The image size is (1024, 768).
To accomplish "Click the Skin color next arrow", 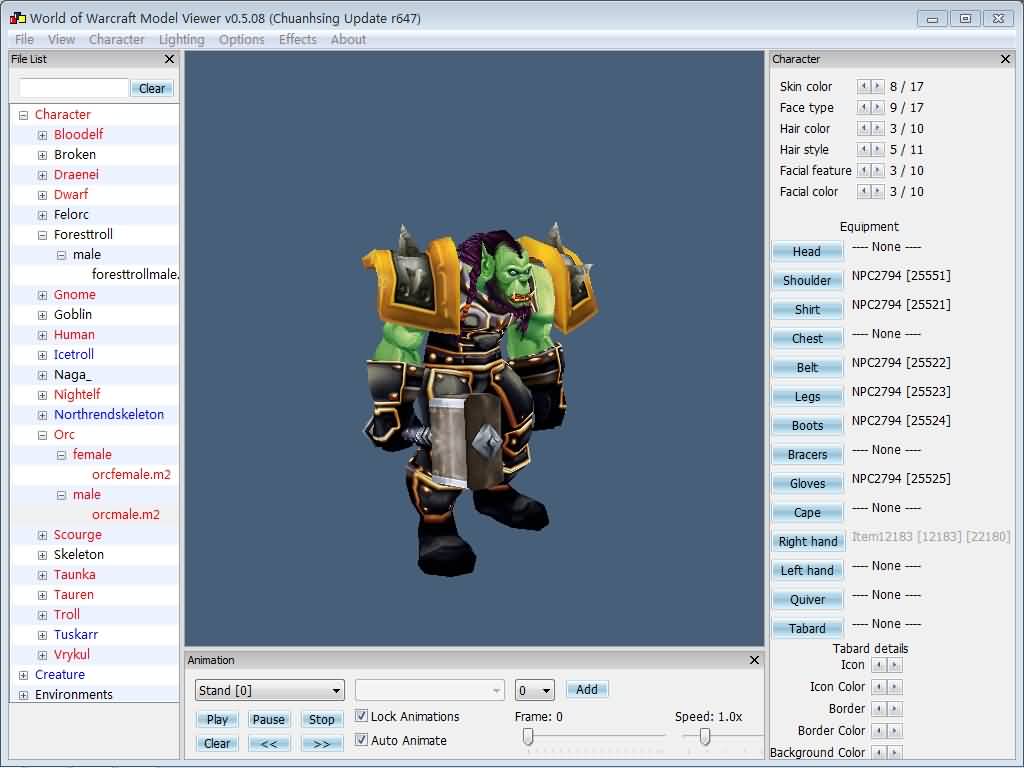I will (x=878, y=86).
